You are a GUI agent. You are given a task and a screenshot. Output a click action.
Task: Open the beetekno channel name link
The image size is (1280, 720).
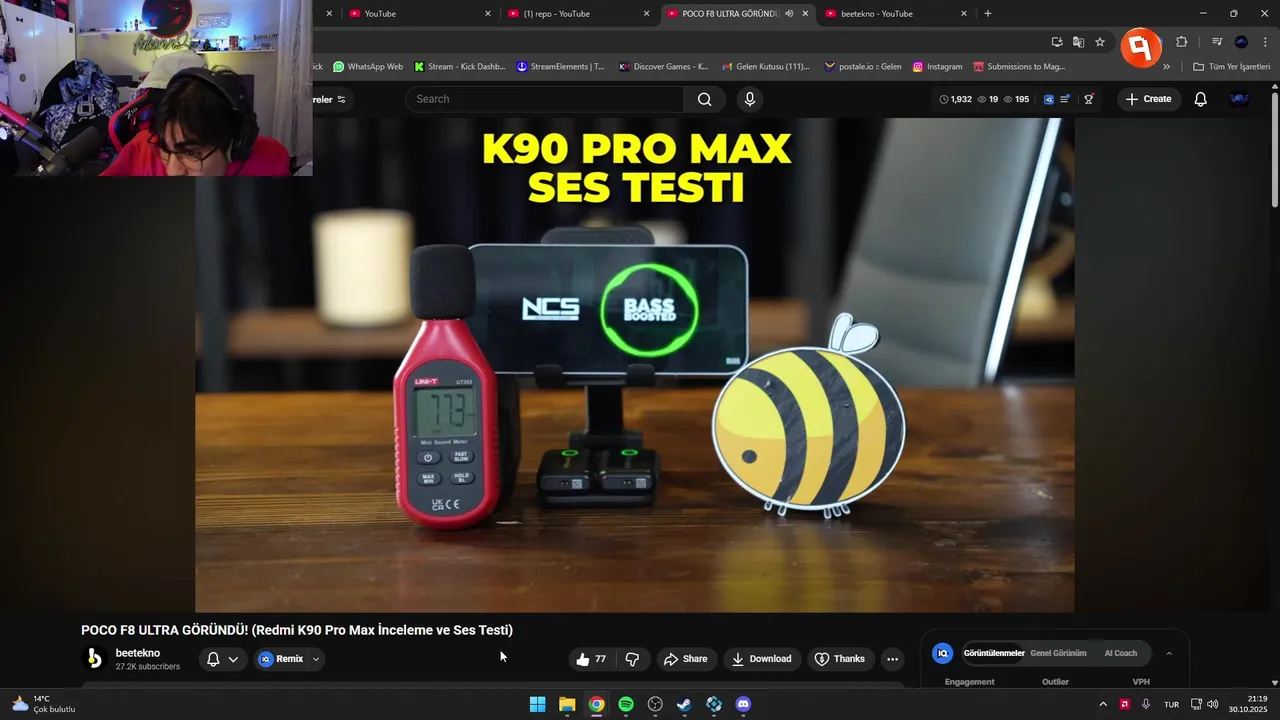(138, 653)
